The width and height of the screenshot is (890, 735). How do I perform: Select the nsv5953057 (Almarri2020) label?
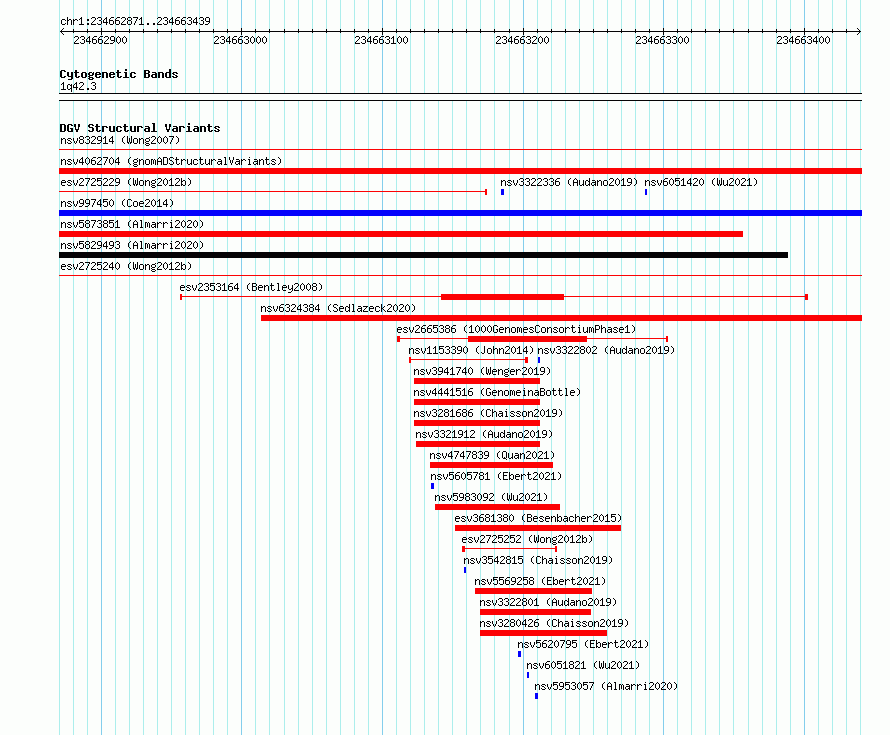coord(606,686)
